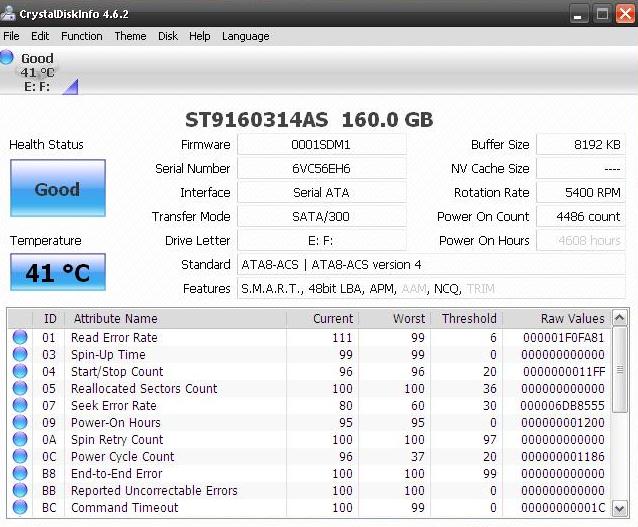Select the Power Cycle Count attribute name

coord(122,457)
